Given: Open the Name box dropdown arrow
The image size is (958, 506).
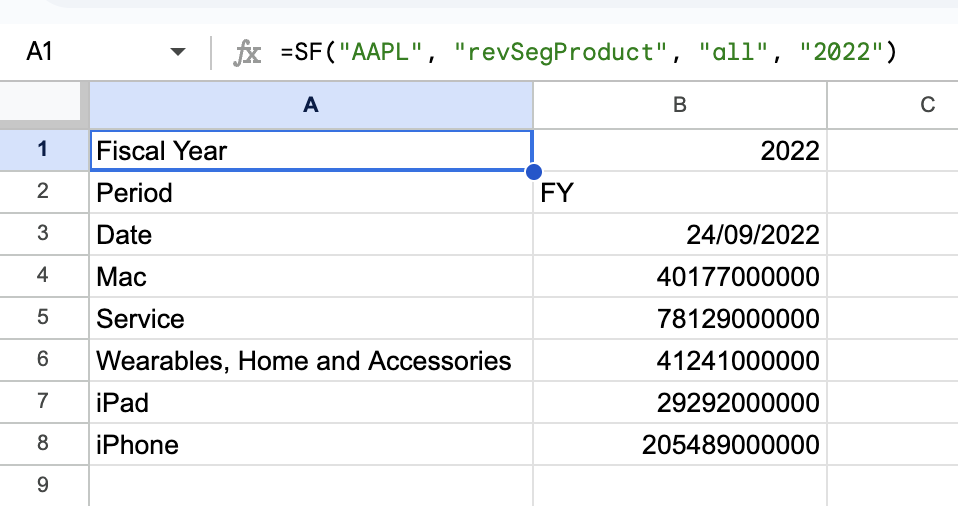Looking at the screenshot, I should (178, 52).
